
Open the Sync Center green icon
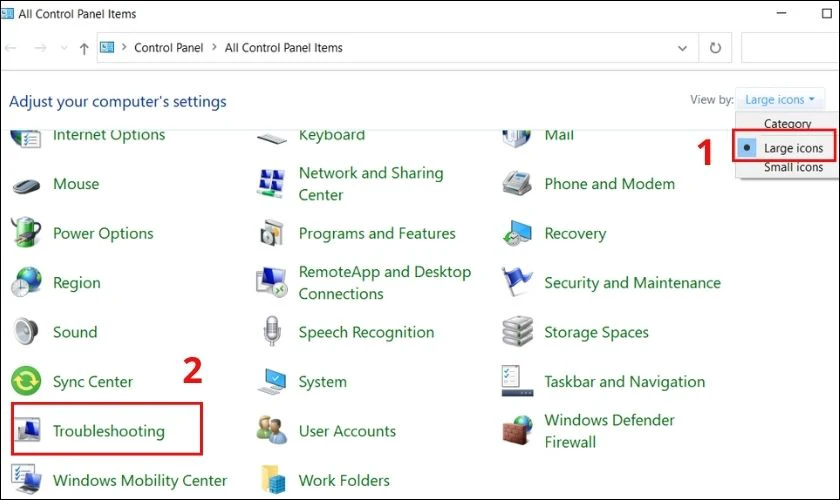click(26, 380)
